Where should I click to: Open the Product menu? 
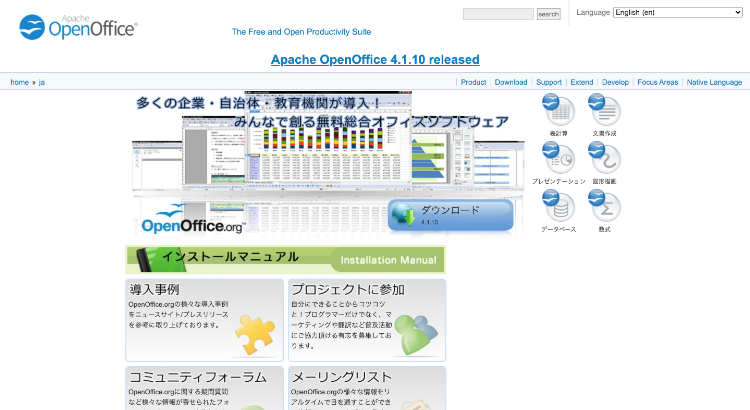pyautogui.click(x=473, y=82)
